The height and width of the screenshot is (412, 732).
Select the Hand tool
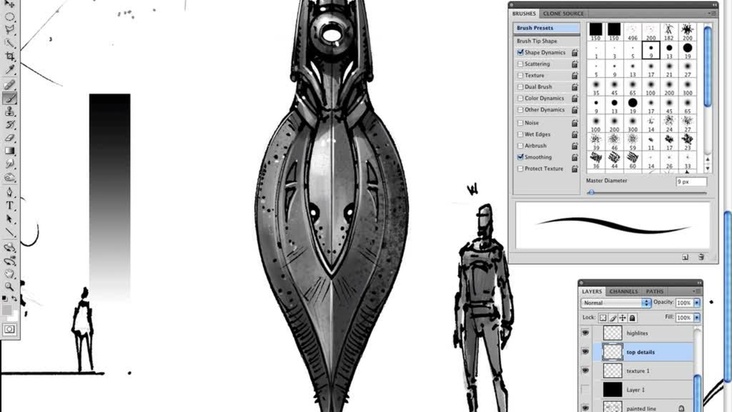[9, 273]
